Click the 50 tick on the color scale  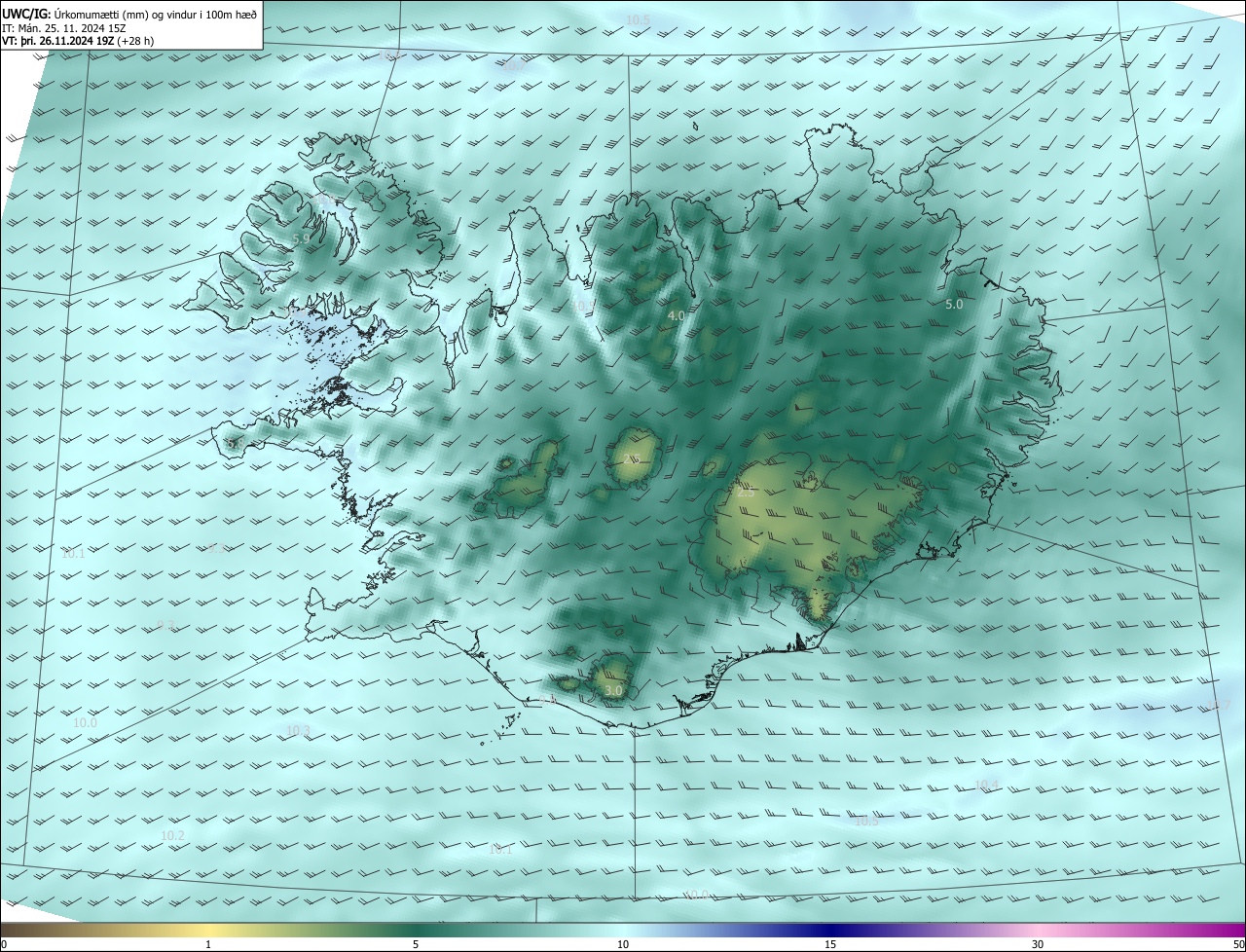[1238, 944]
